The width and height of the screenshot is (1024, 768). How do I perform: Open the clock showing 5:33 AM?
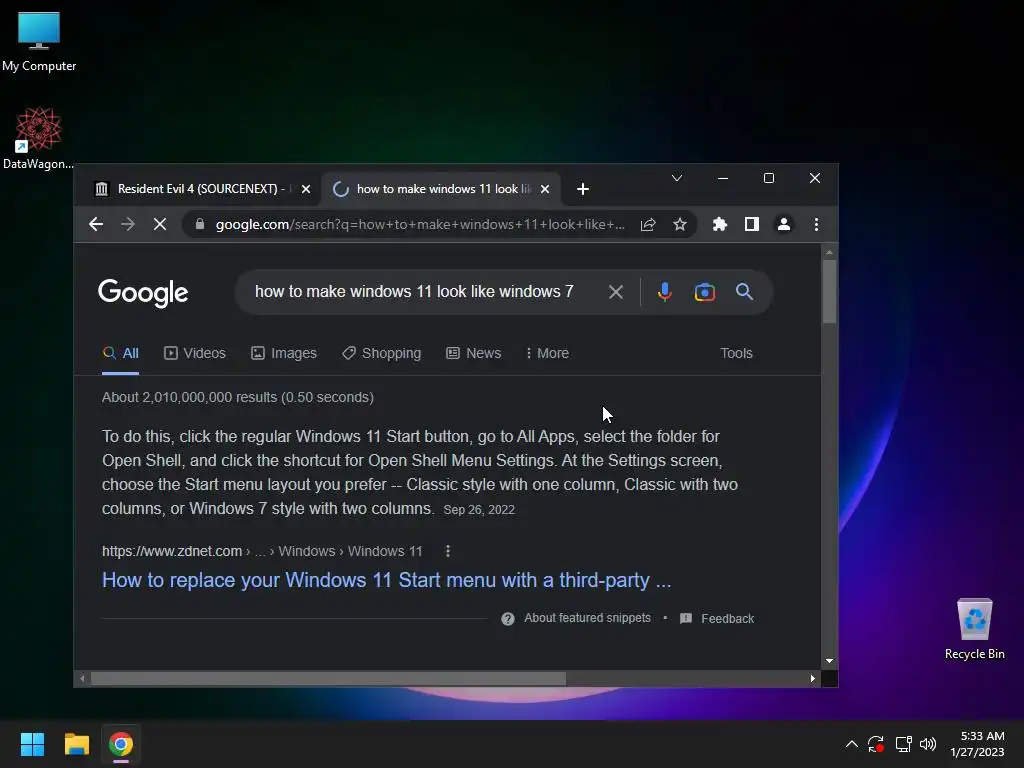click(977, 744)
